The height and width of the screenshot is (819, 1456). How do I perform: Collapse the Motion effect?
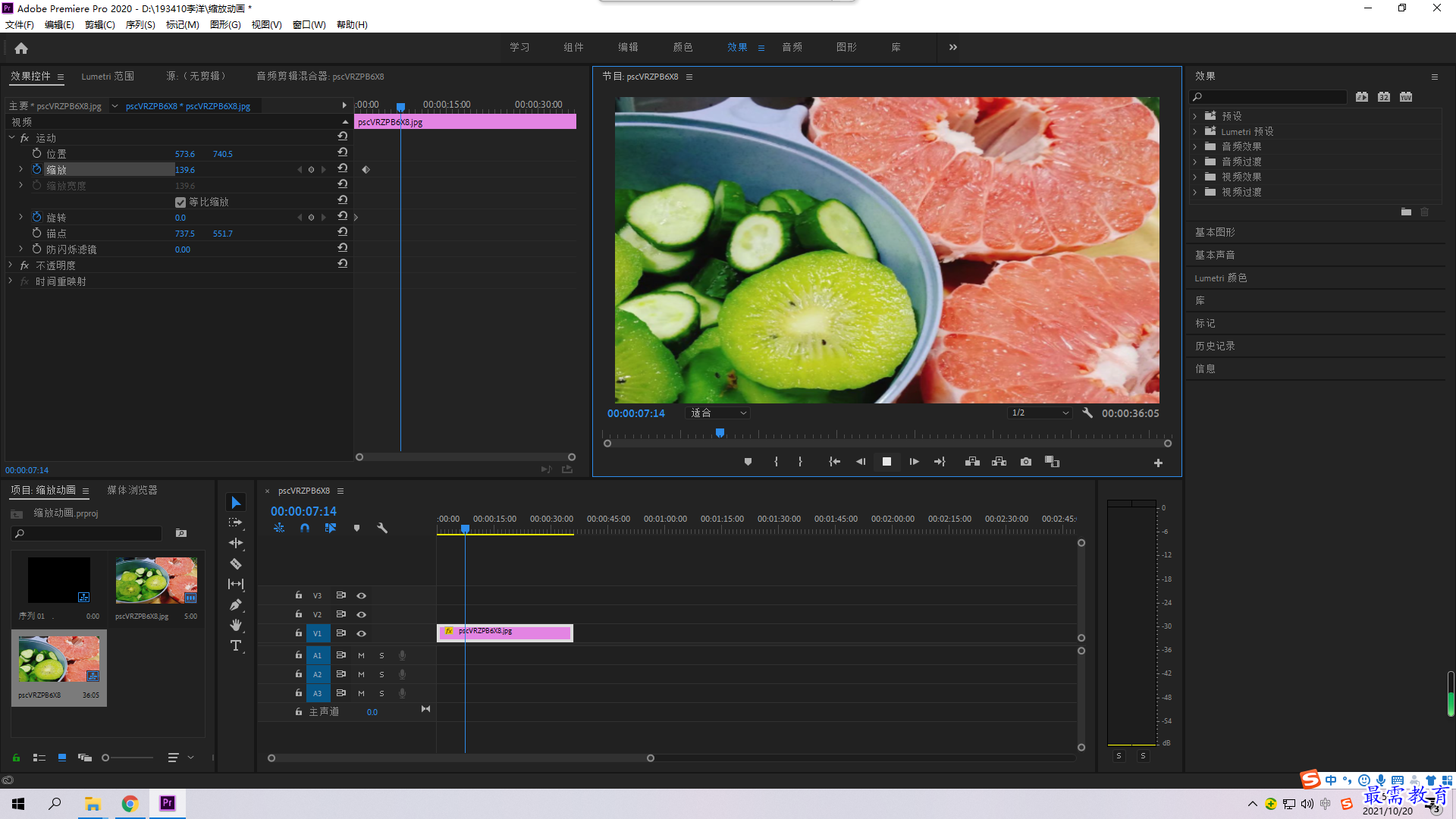11,137
